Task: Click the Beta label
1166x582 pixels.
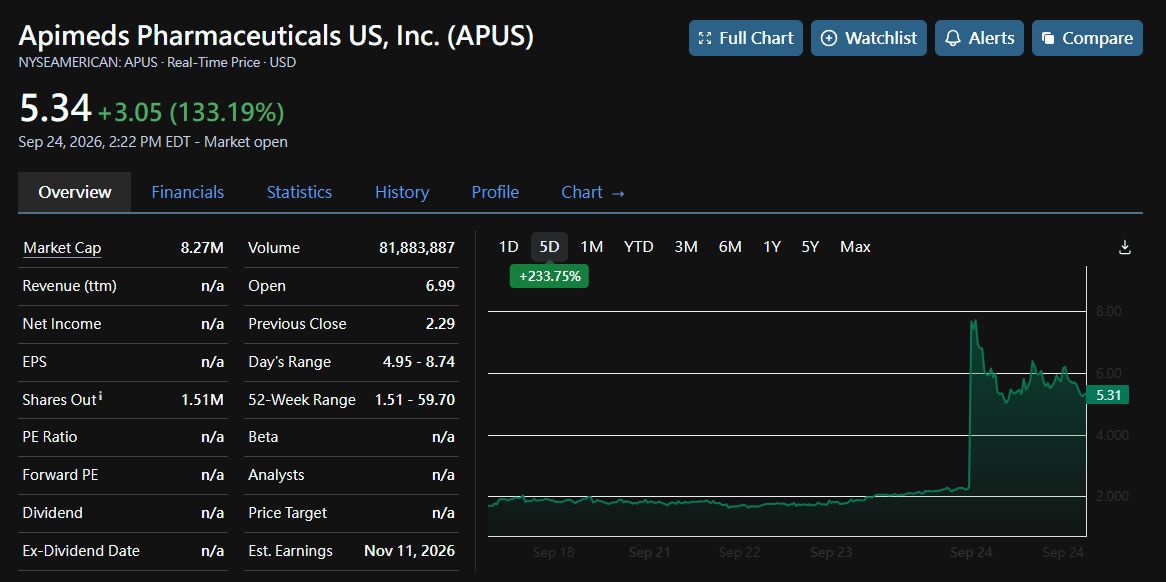Action: pos(263,437)
